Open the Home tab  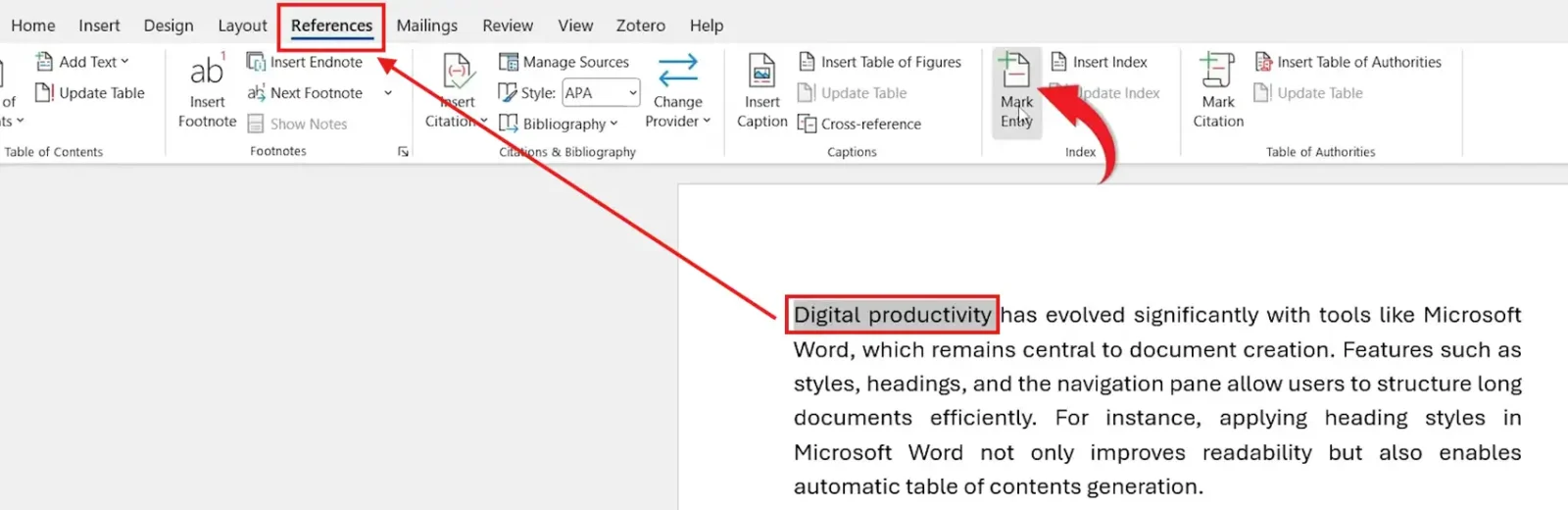point(33,25)
